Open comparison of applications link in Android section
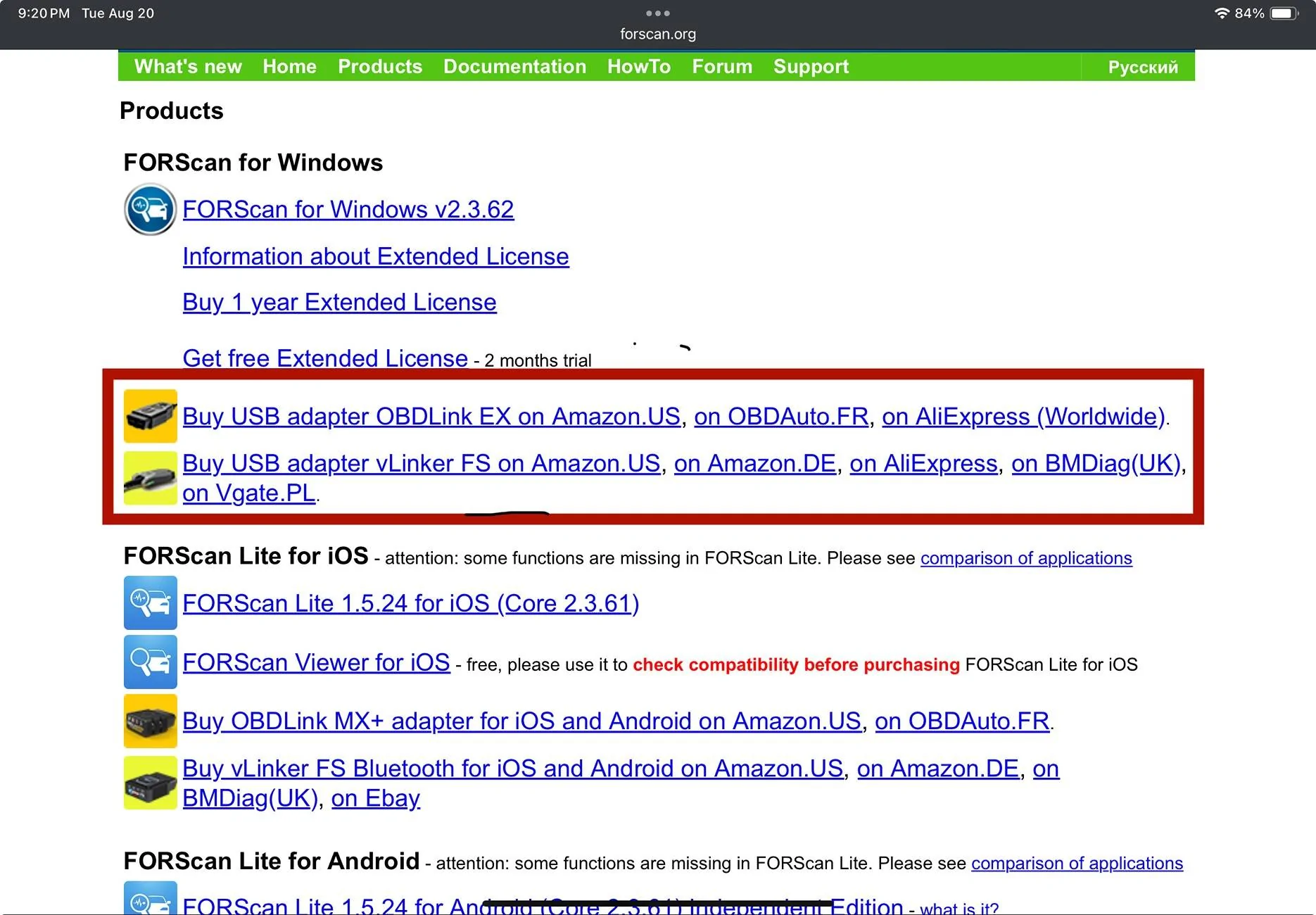Screen dimensions: 1316x915 [x=1077, y=864]
